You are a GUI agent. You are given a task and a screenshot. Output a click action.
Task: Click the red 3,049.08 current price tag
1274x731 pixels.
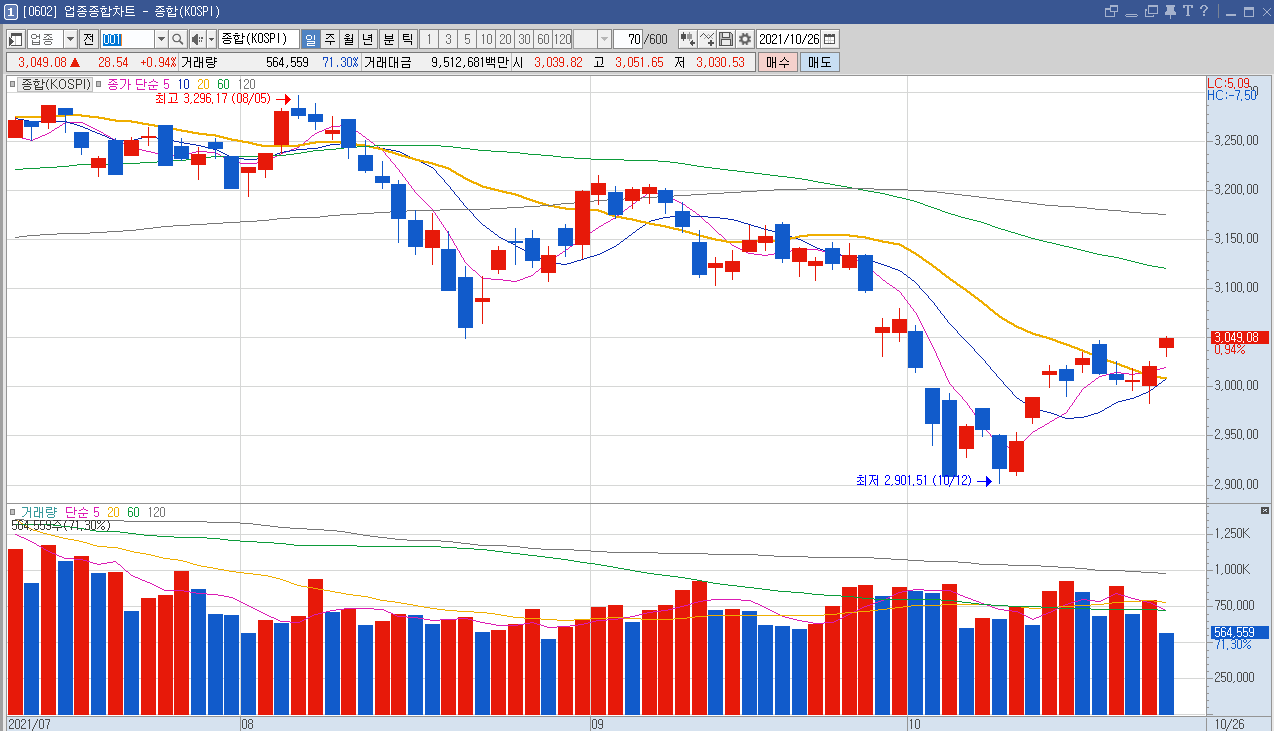[1239, 337]
